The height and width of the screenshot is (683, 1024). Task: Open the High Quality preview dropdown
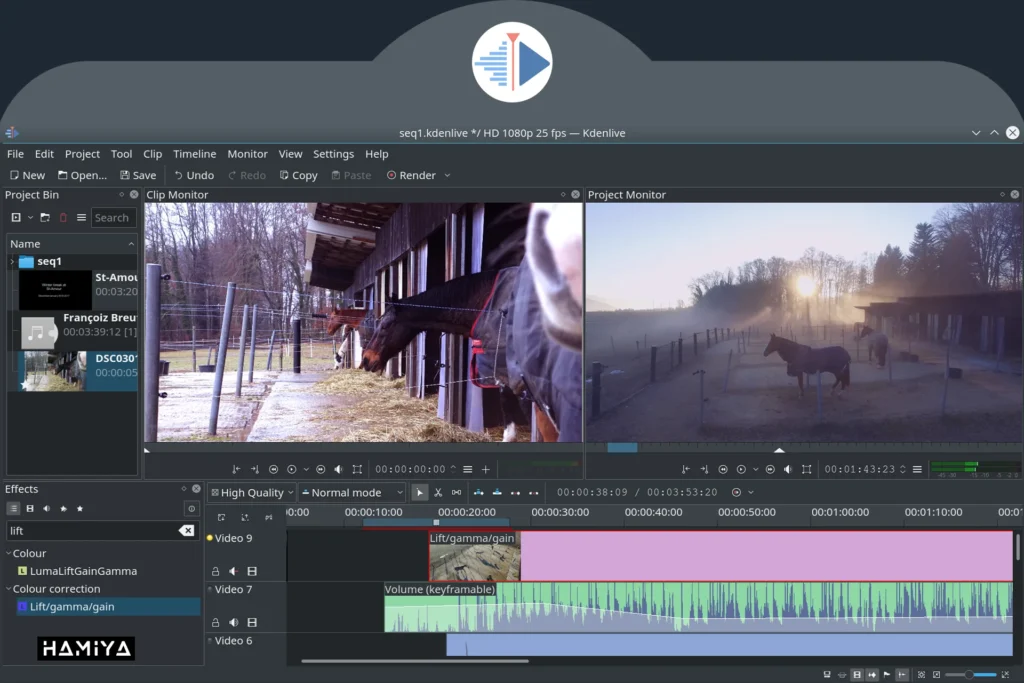(251, 492)
